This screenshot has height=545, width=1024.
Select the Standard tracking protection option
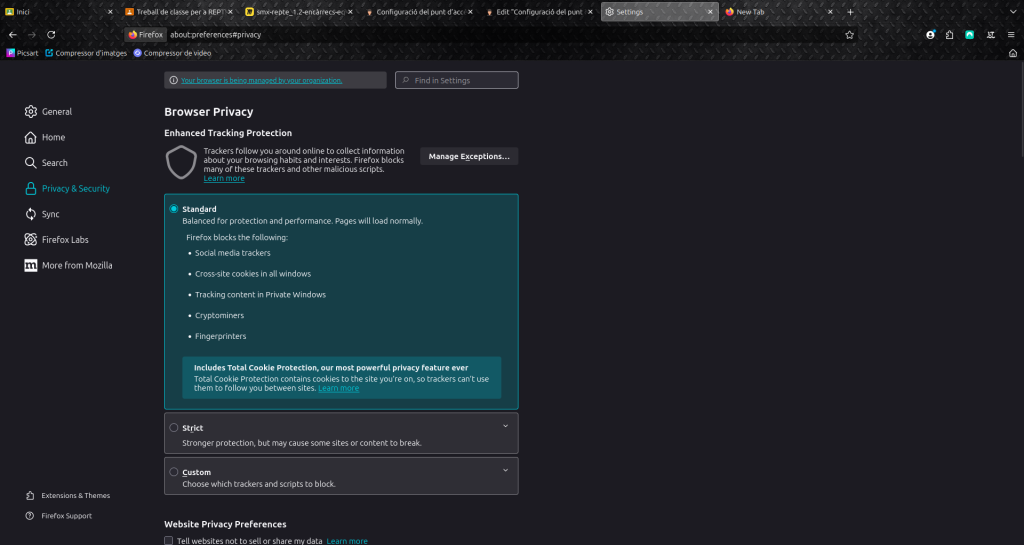click(x=174, y=209)
